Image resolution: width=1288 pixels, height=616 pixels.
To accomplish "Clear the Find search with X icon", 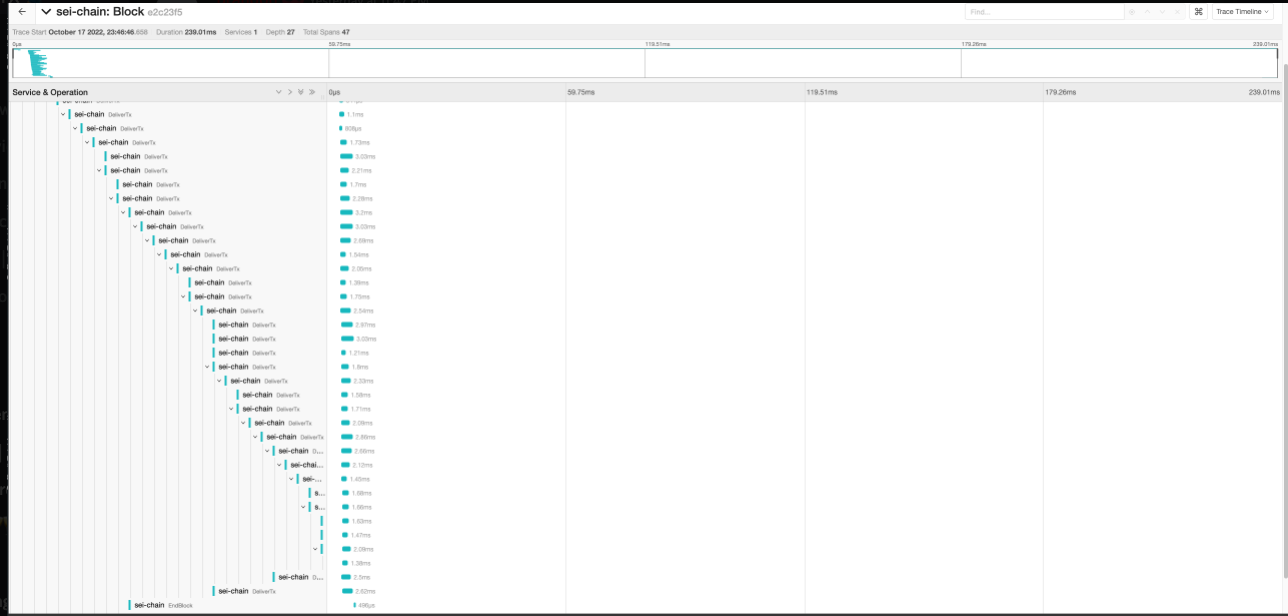I will [x=1178, y=12].
